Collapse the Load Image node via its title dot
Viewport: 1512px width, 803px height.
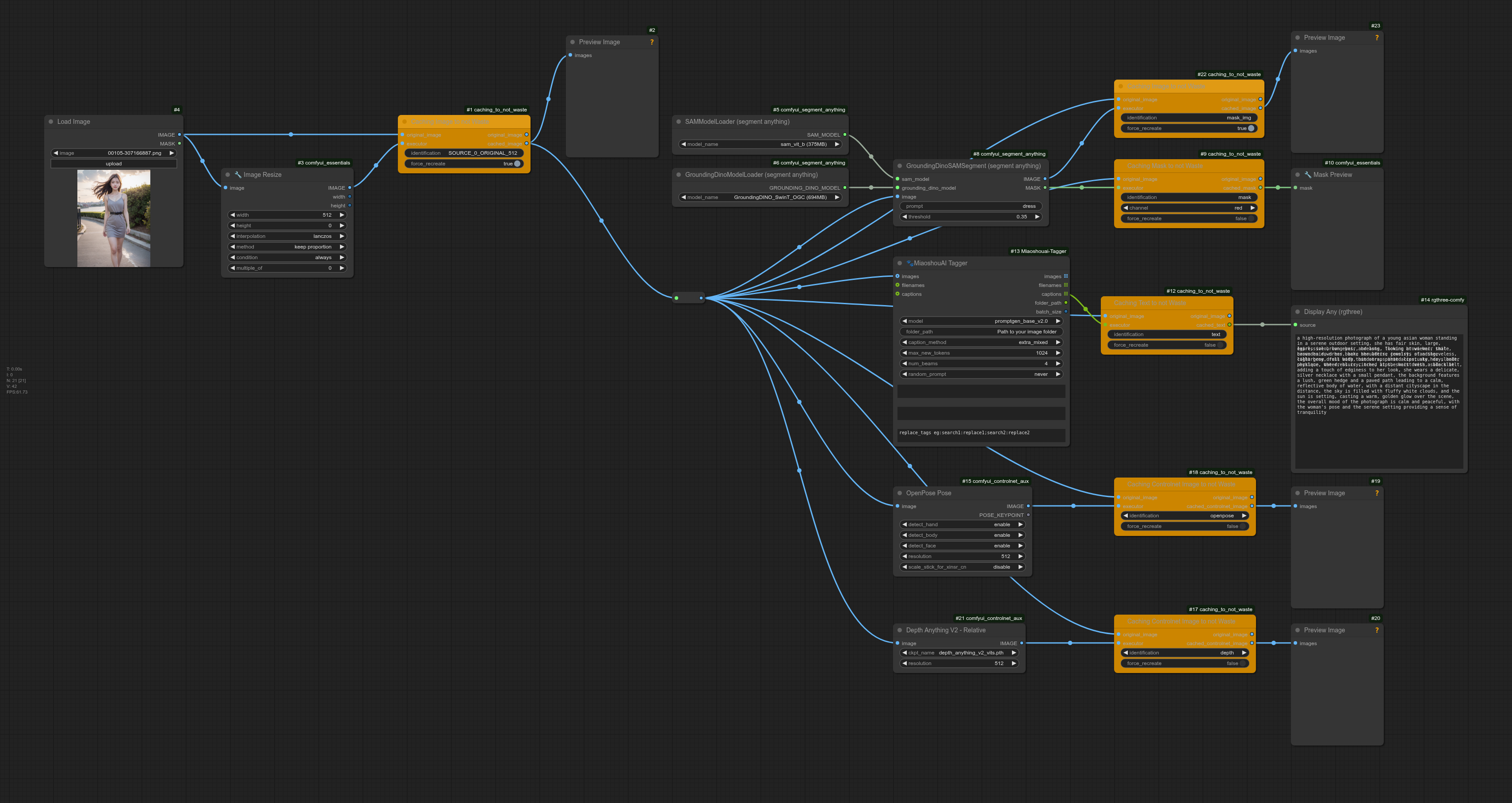coord(51,122)
